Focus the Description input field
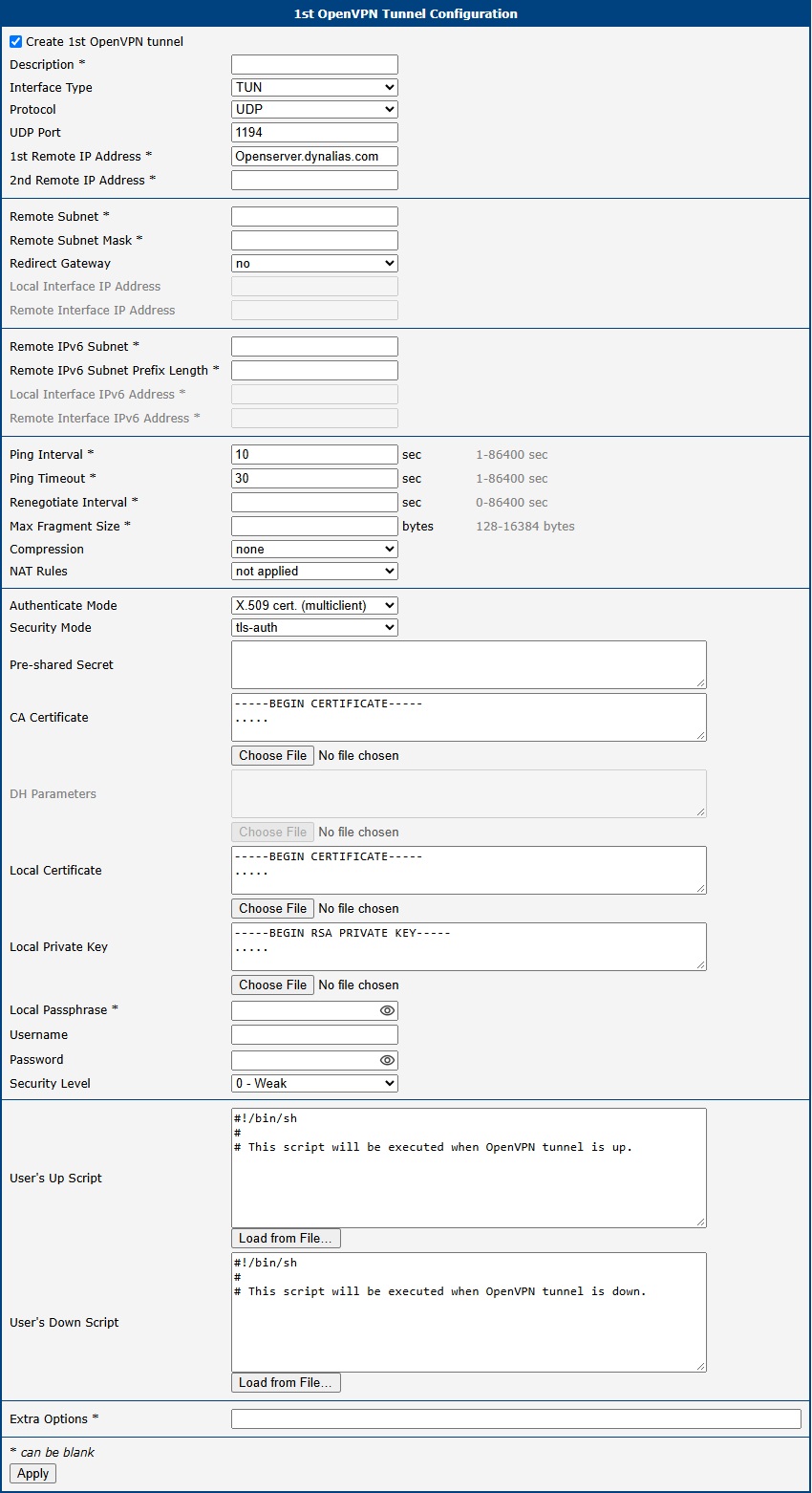Screen dimensions: 812x1493 [x=314, y=64]
